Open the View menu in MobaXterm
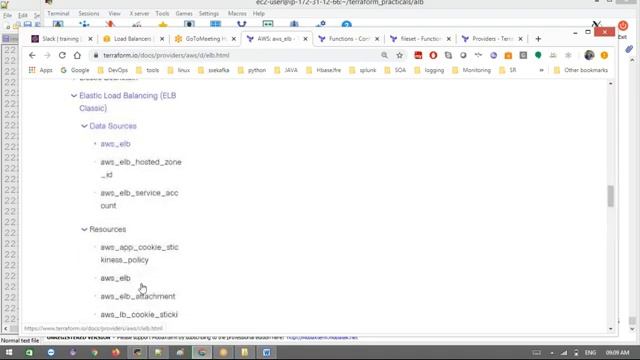 click(x=114, y=13)
